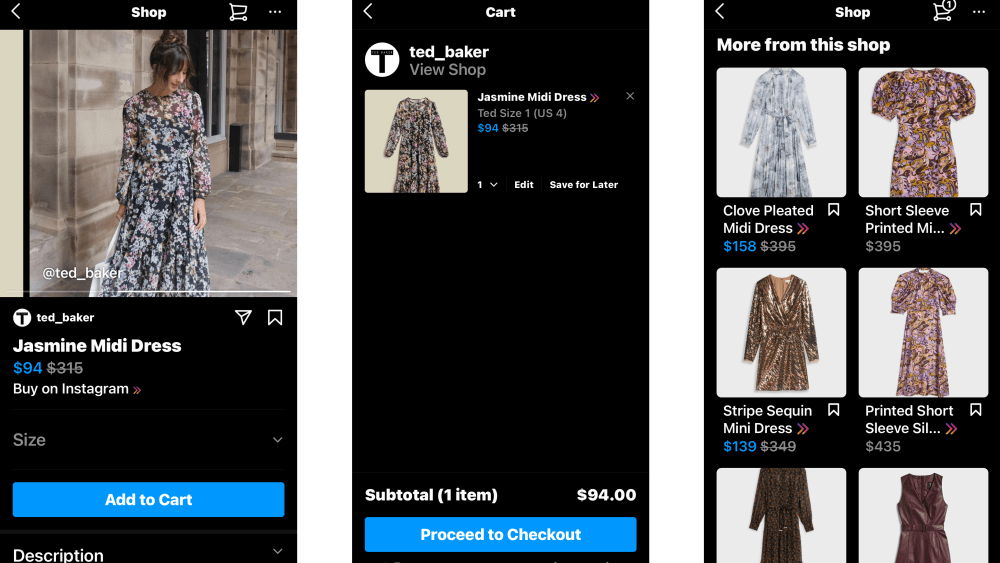Tap the $94.00 subtotal amount
This screenshot has height=563, width=1000.
pos(606,495)
